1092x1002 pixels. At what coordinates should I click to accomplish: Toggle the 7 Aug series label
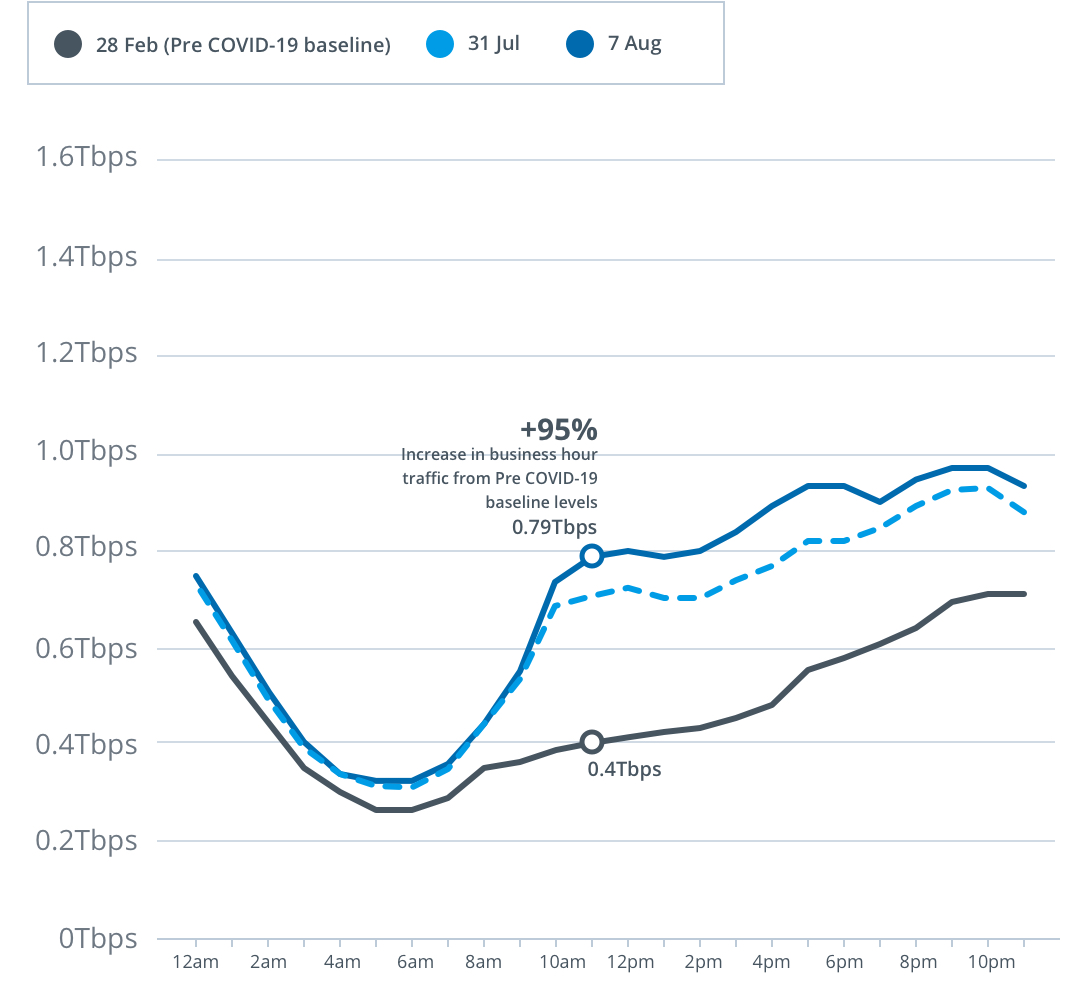(x=634, y=44)
